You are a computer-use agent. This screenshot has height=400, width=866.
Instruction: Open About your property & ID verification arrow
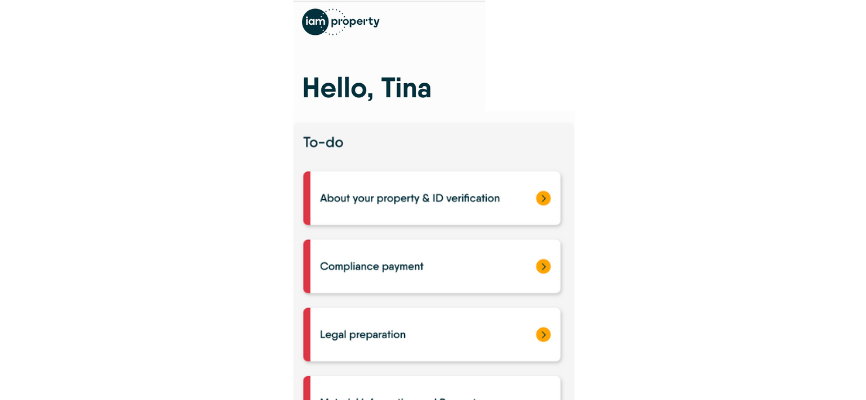point(543,198)
